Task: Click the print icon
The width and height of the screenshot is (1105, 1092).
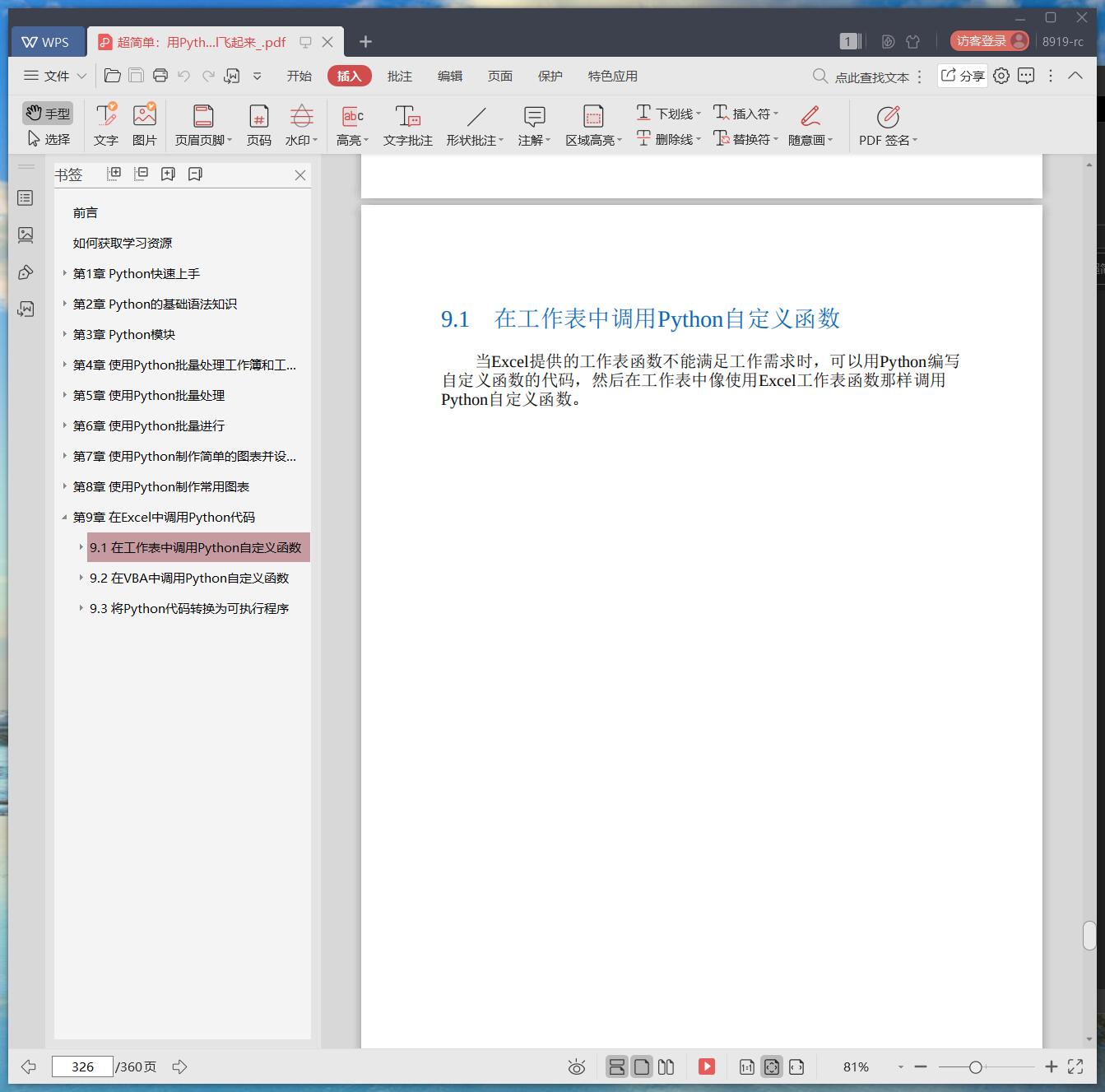Action: tap(160, 76)
